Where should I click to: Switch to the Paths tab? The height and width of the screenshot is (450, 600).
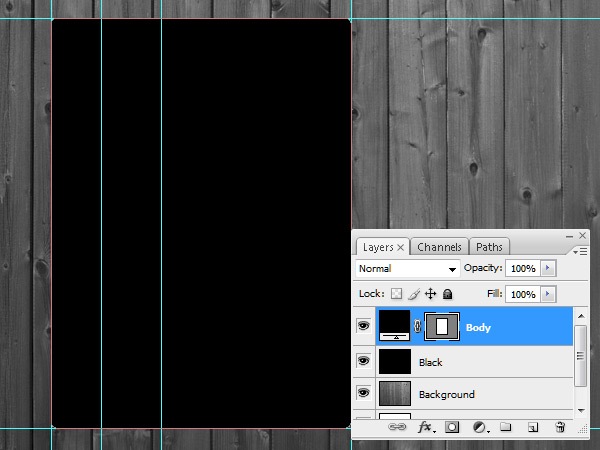489,247
